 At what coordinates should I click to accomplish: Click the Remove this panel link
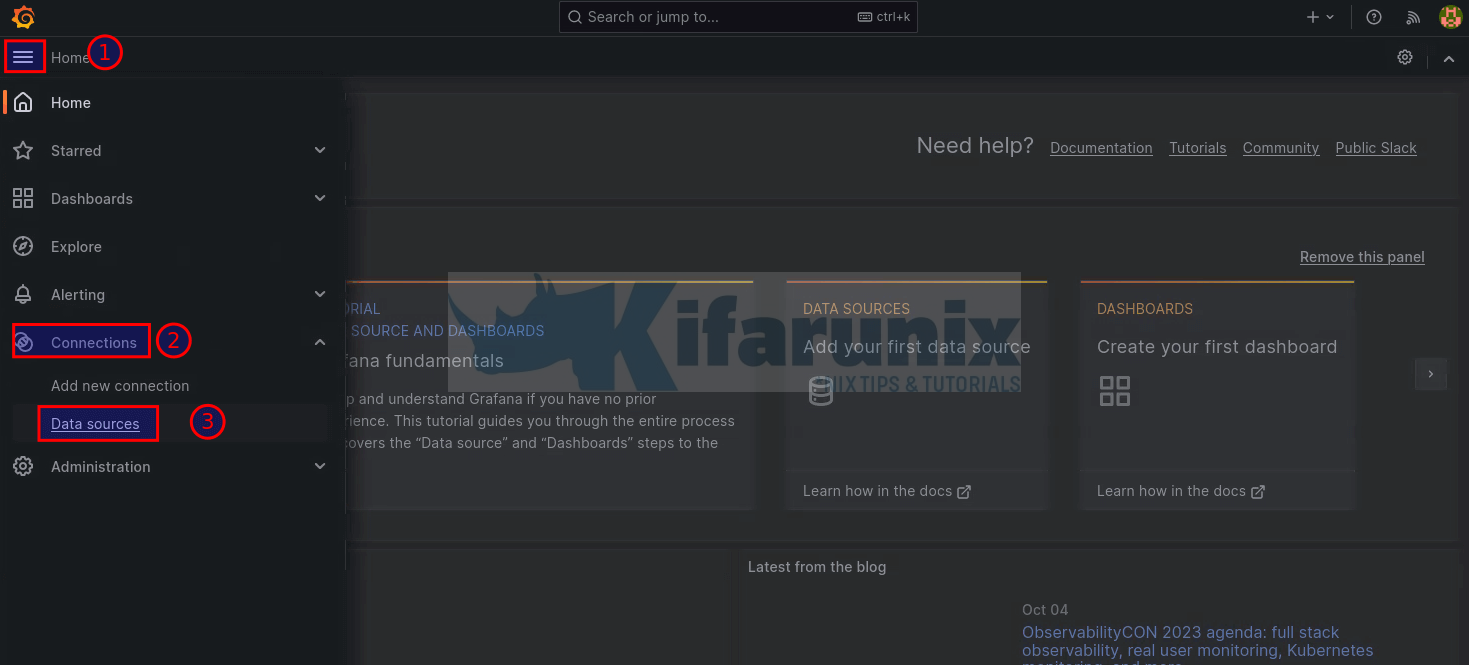[1362, 257]
